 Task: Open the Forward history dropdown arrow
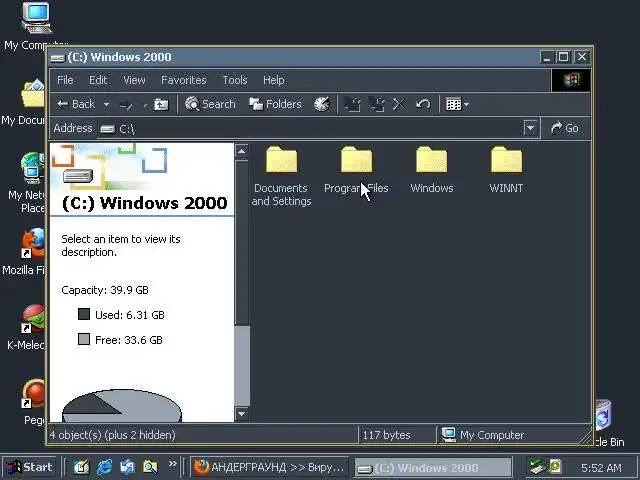pos(144,105)
